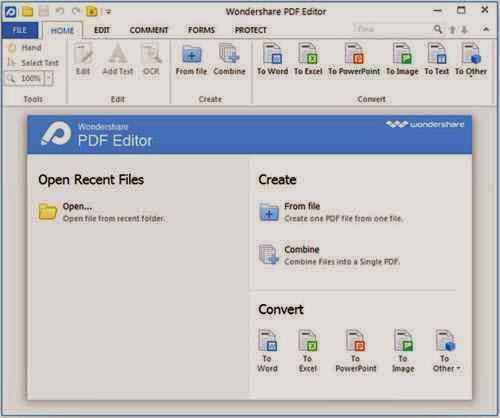Image resolution: width=500 pixels, height=418 pixels.
Task: Open the COMMENT tab
Action: pyautogui.click(x=149, y=30)
